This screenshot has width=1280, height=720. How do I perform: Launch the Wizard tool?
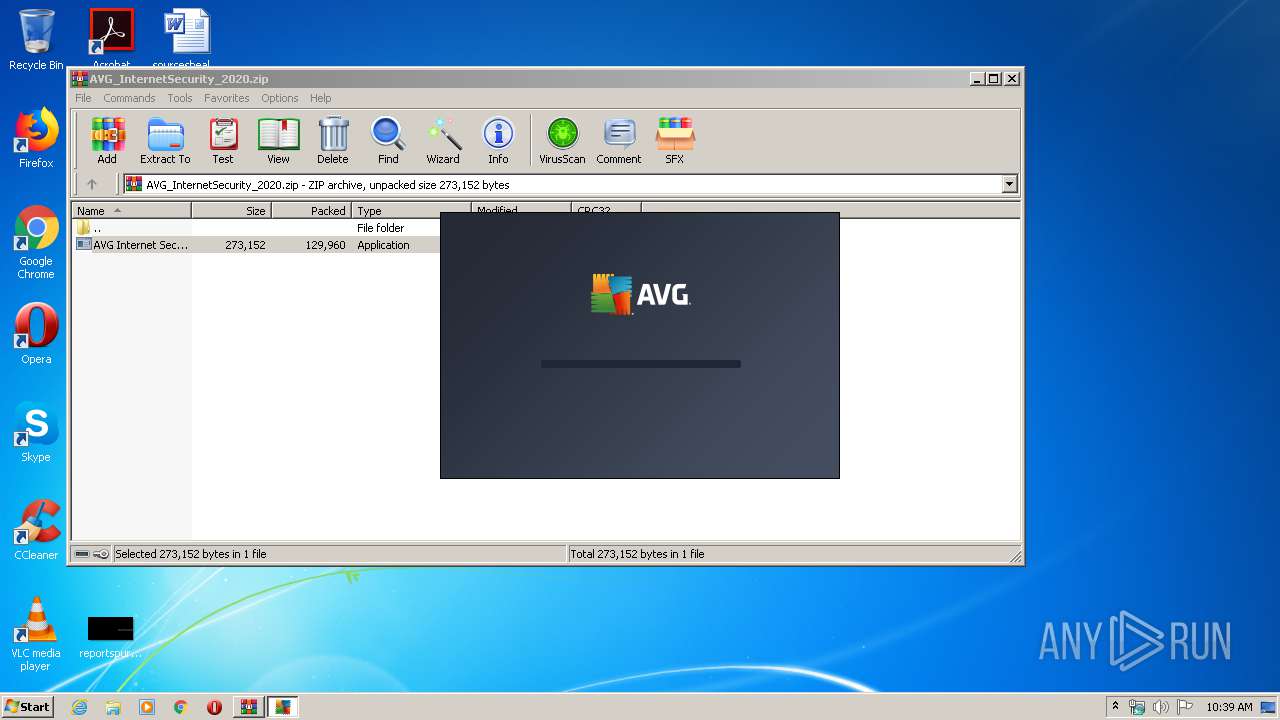443,141
